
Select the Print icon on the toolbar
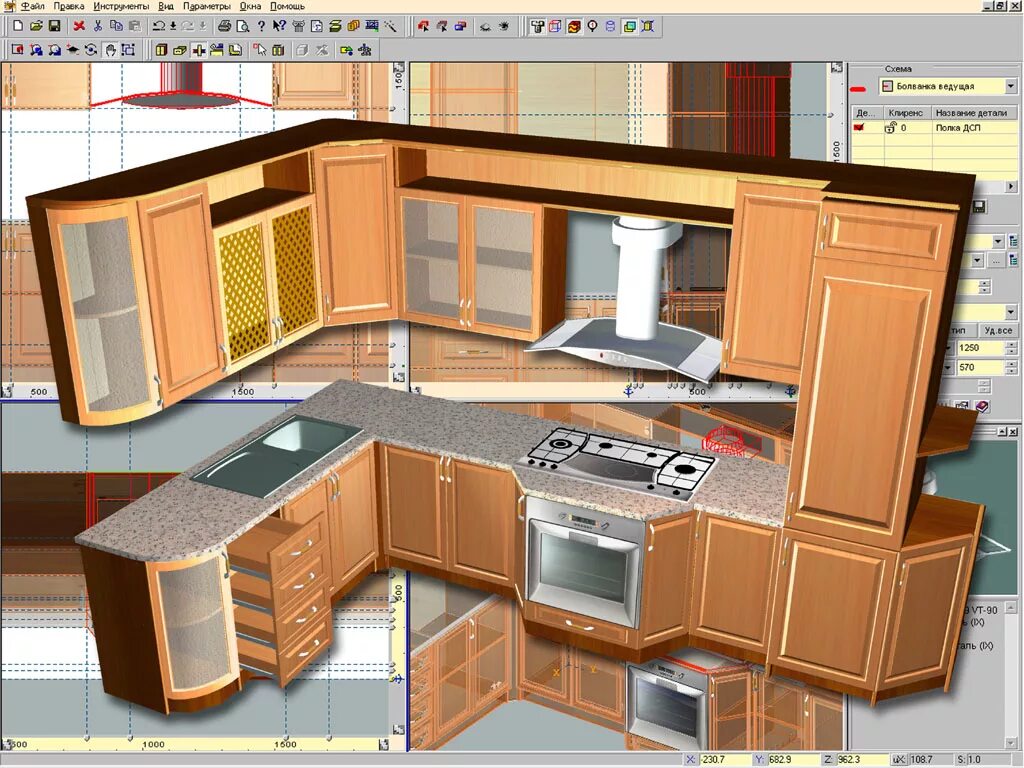(224, 28)
